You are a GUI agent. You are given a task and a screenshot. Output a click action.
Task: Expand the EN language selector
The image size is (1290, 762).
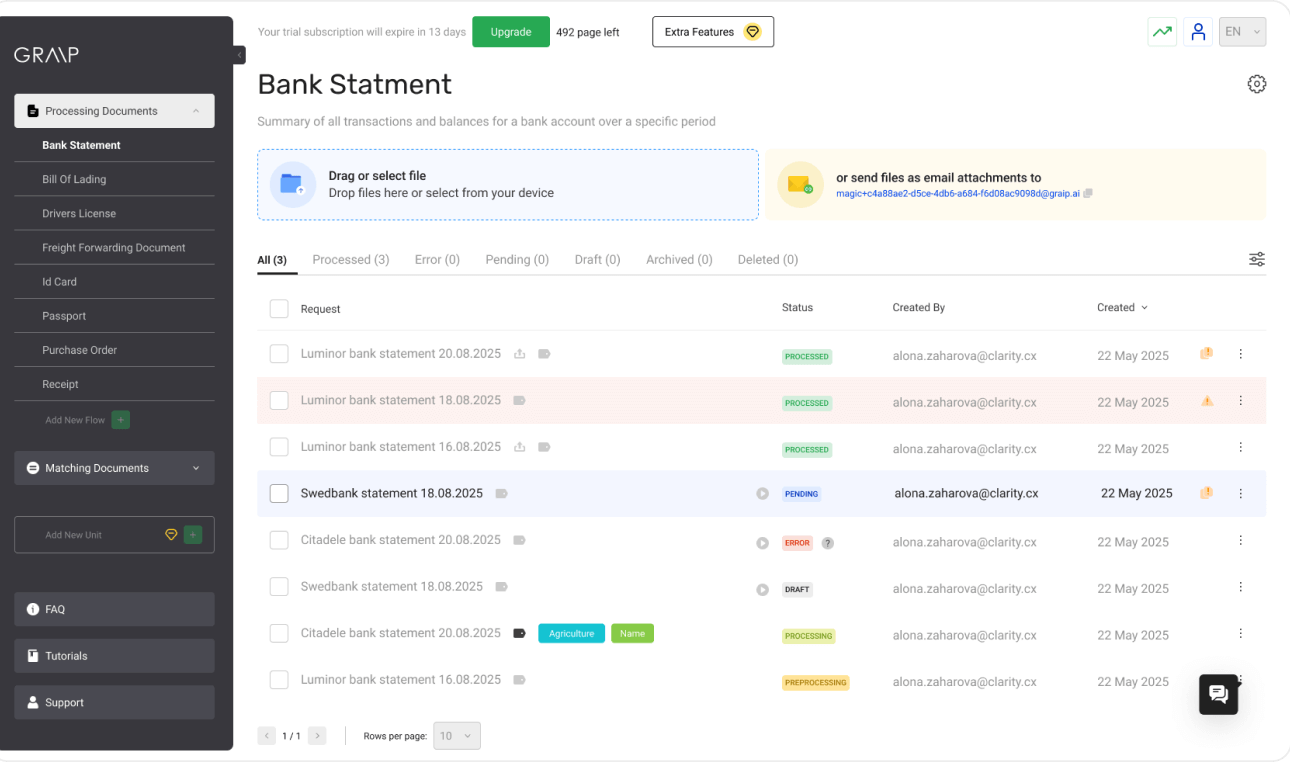1242,31
